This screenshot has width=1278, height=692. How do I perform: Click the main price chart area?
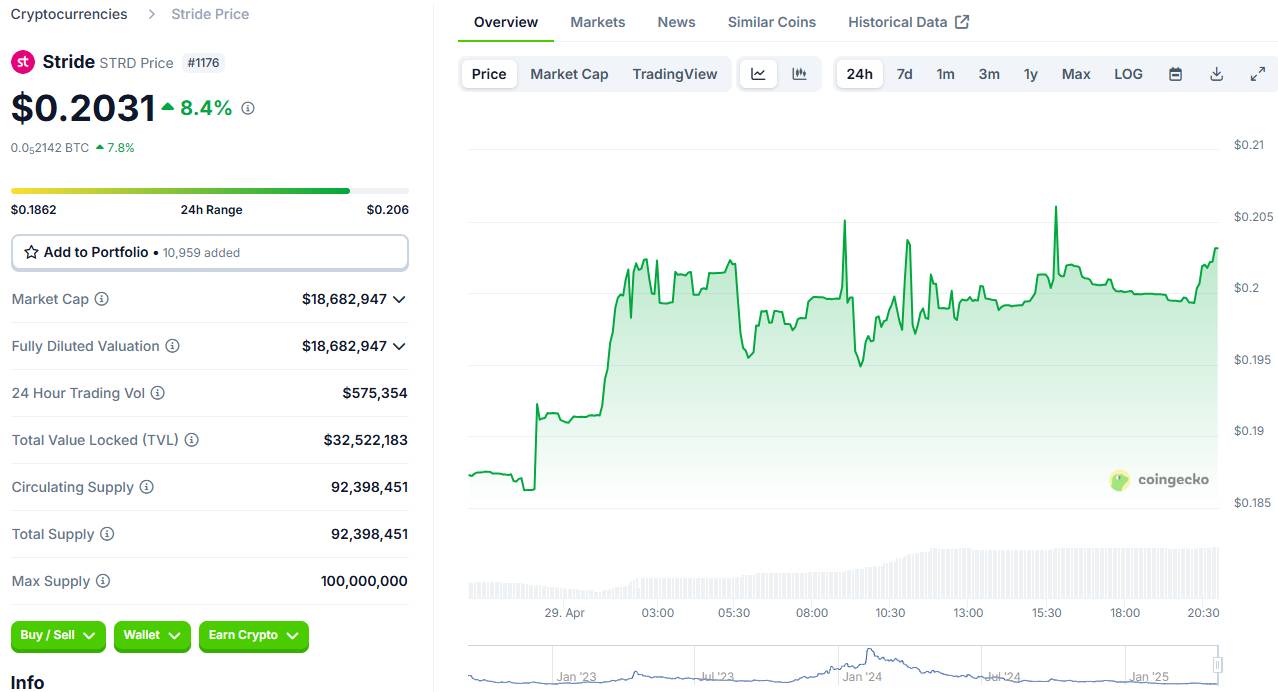843,330
